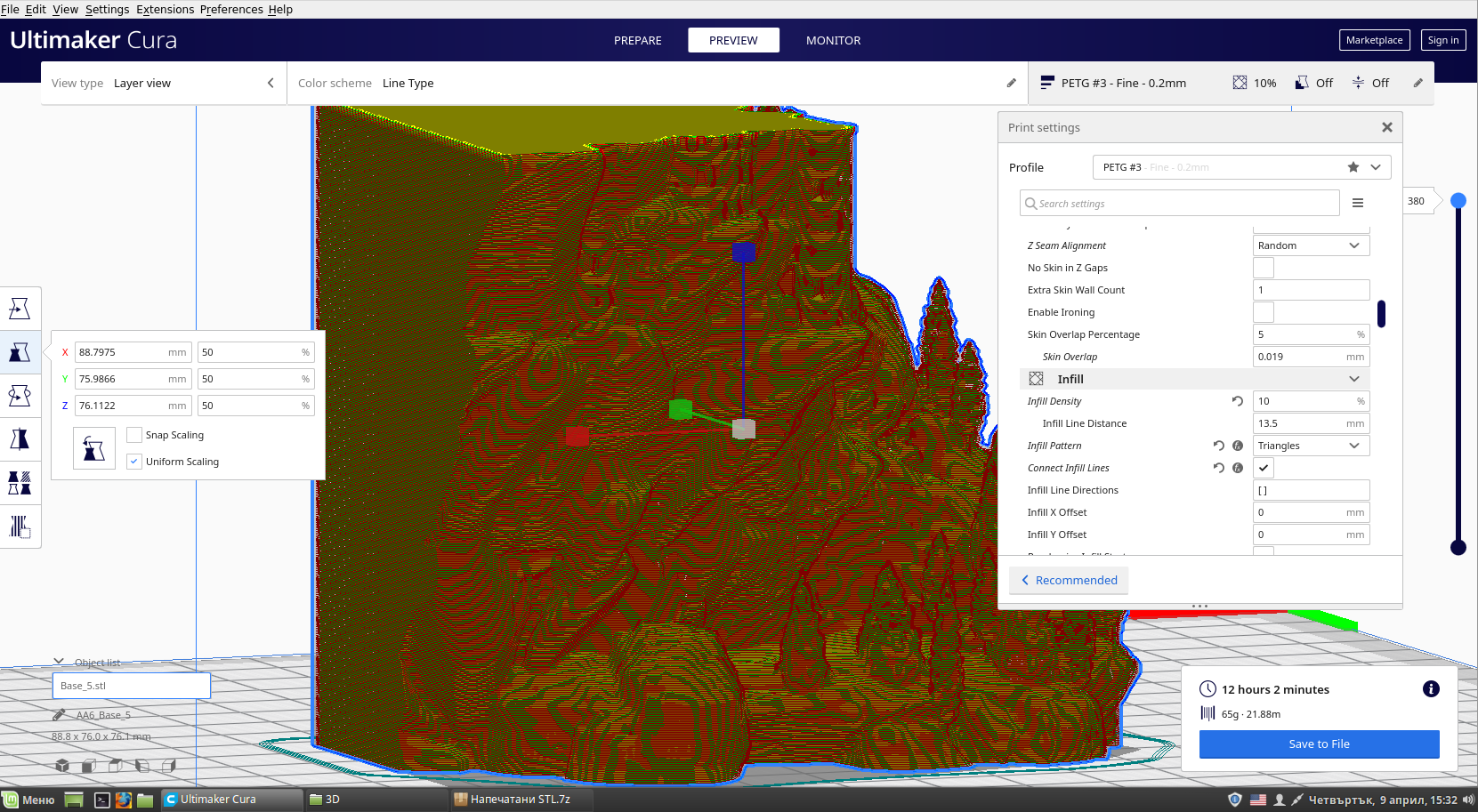
Task: Reset Infill Density to default value
Action: [1237, 401]
